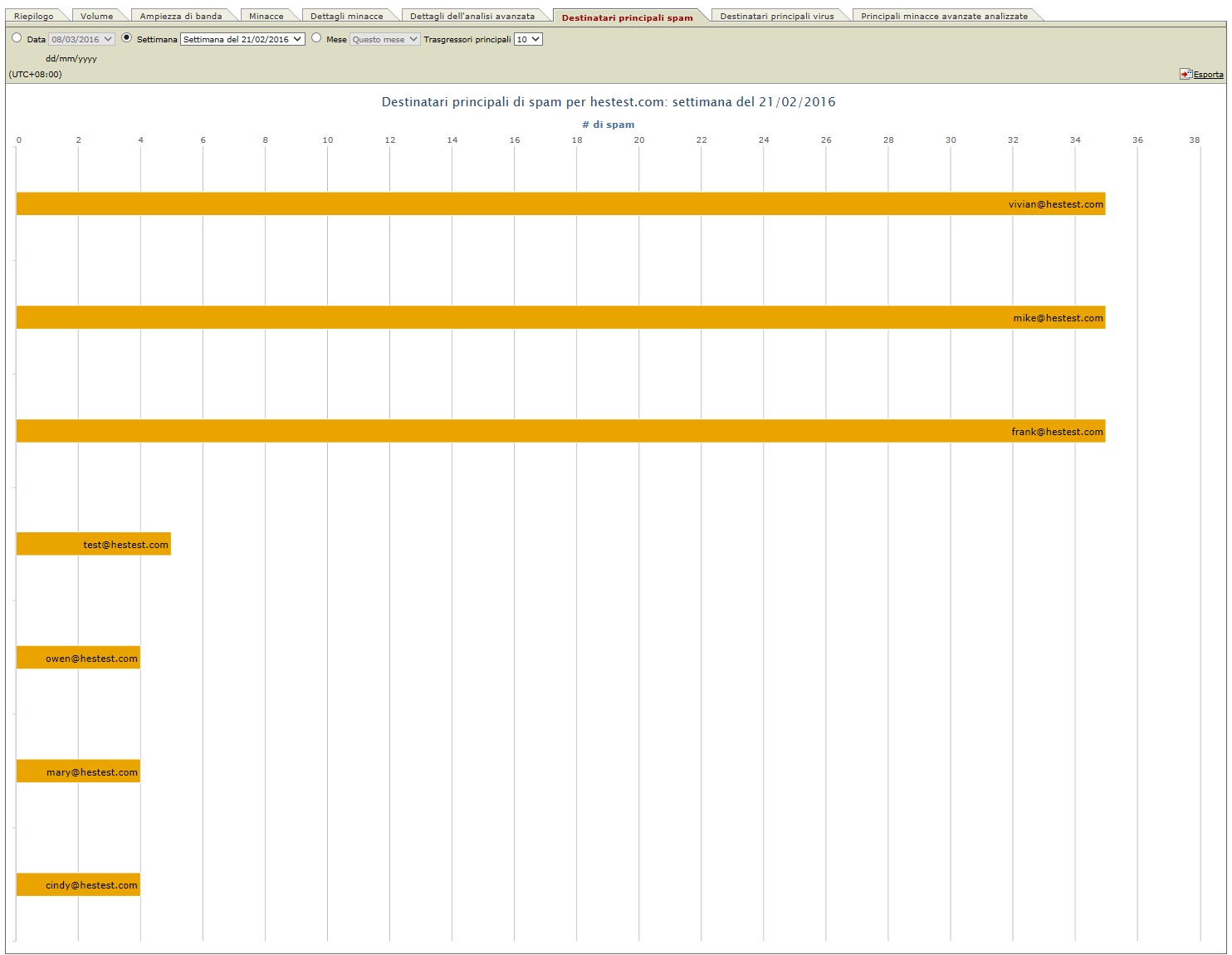This screenshot has width=1232, height=955.
Task: Select the cindy@hestest.com bar
Action: [78, 885]
